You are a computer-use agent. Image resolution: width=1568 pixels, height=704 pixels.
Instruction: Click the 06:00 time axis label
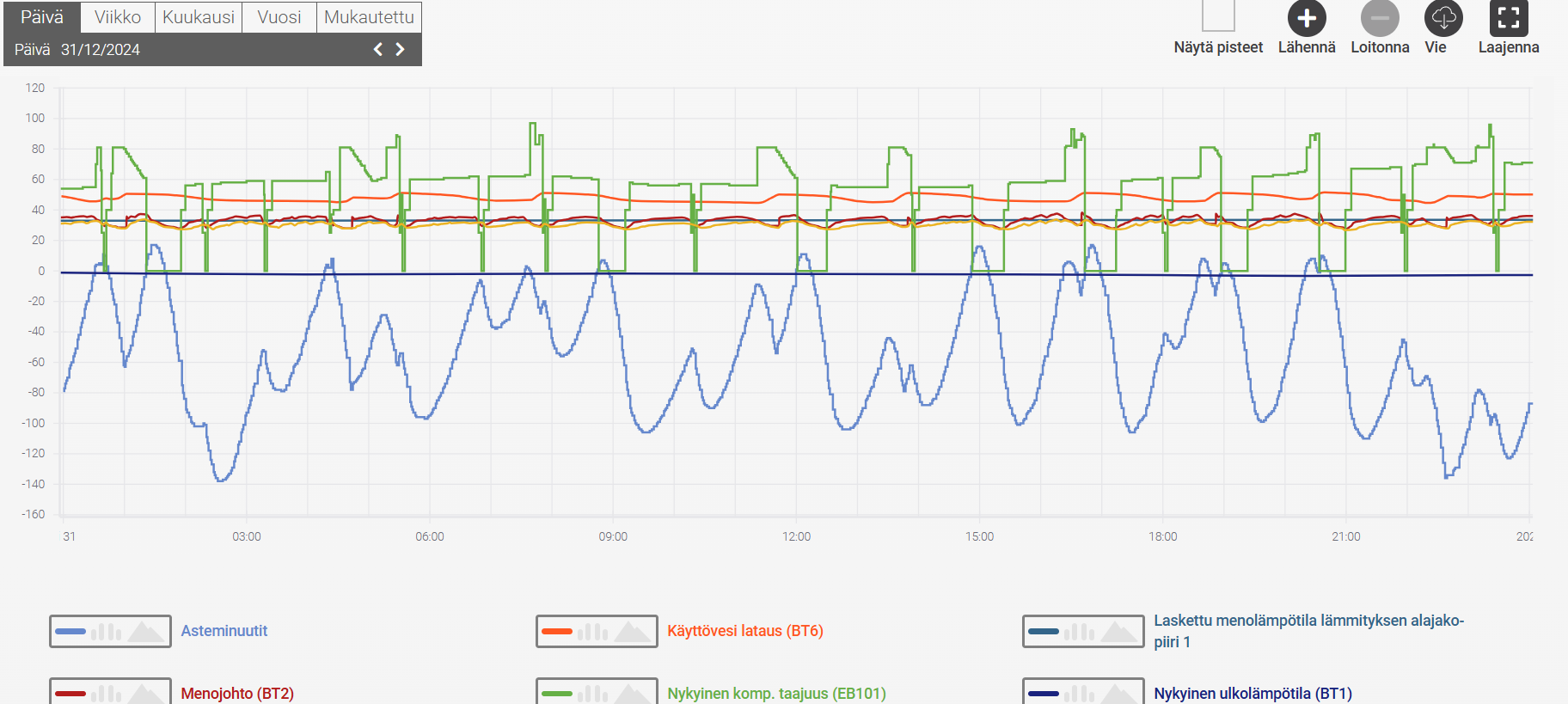pos(430,536)
